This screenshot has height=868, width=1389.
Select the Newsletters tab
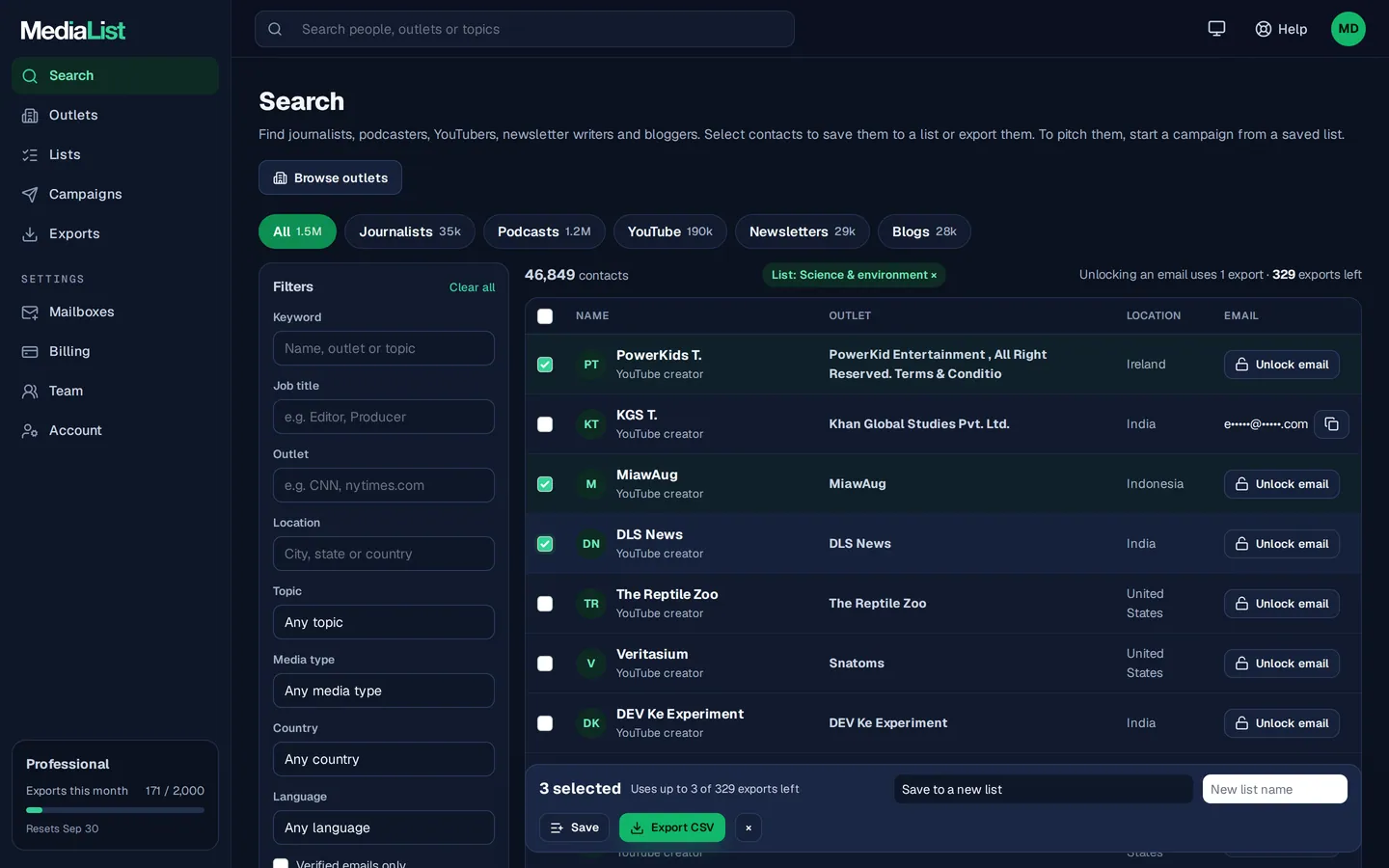pyautogui.click(x=803, y=231)
